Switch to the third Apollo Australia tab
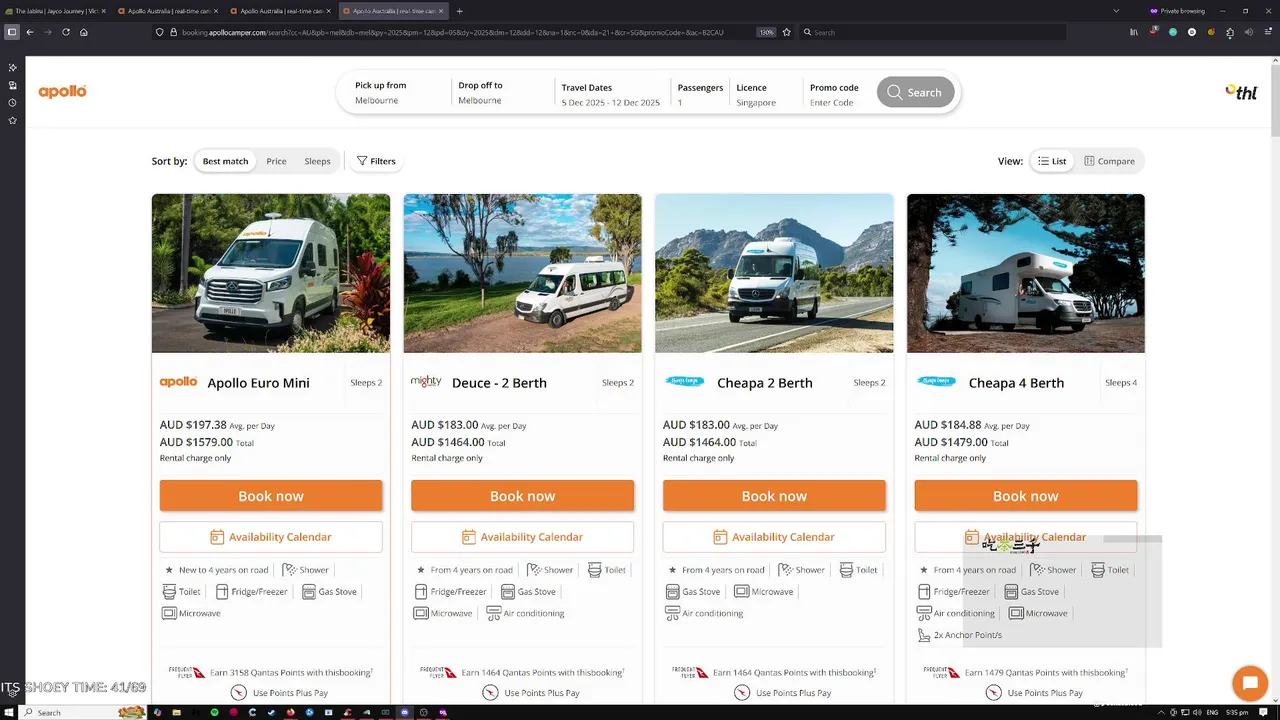This screenshot has height=720, width=1280. point(392,11)
